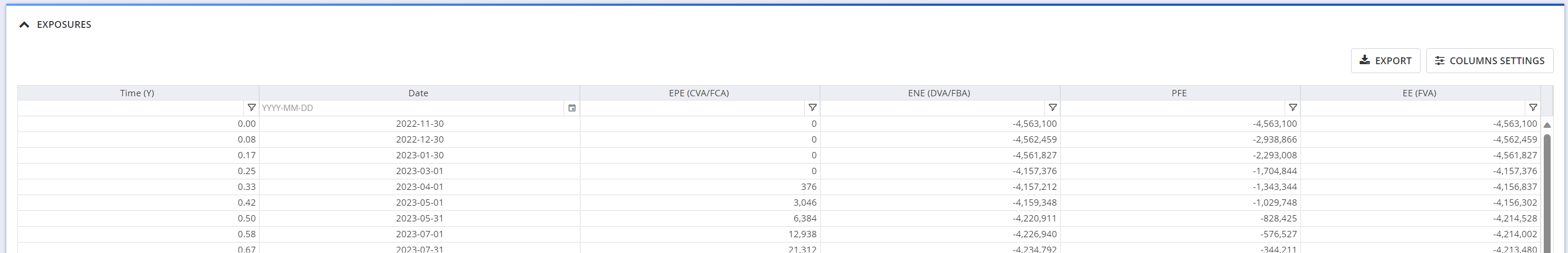Image resolution: width=1568 pixels, height=253 pixels.
Task: Sort by PFE column header
Action: coord(1179,93)
